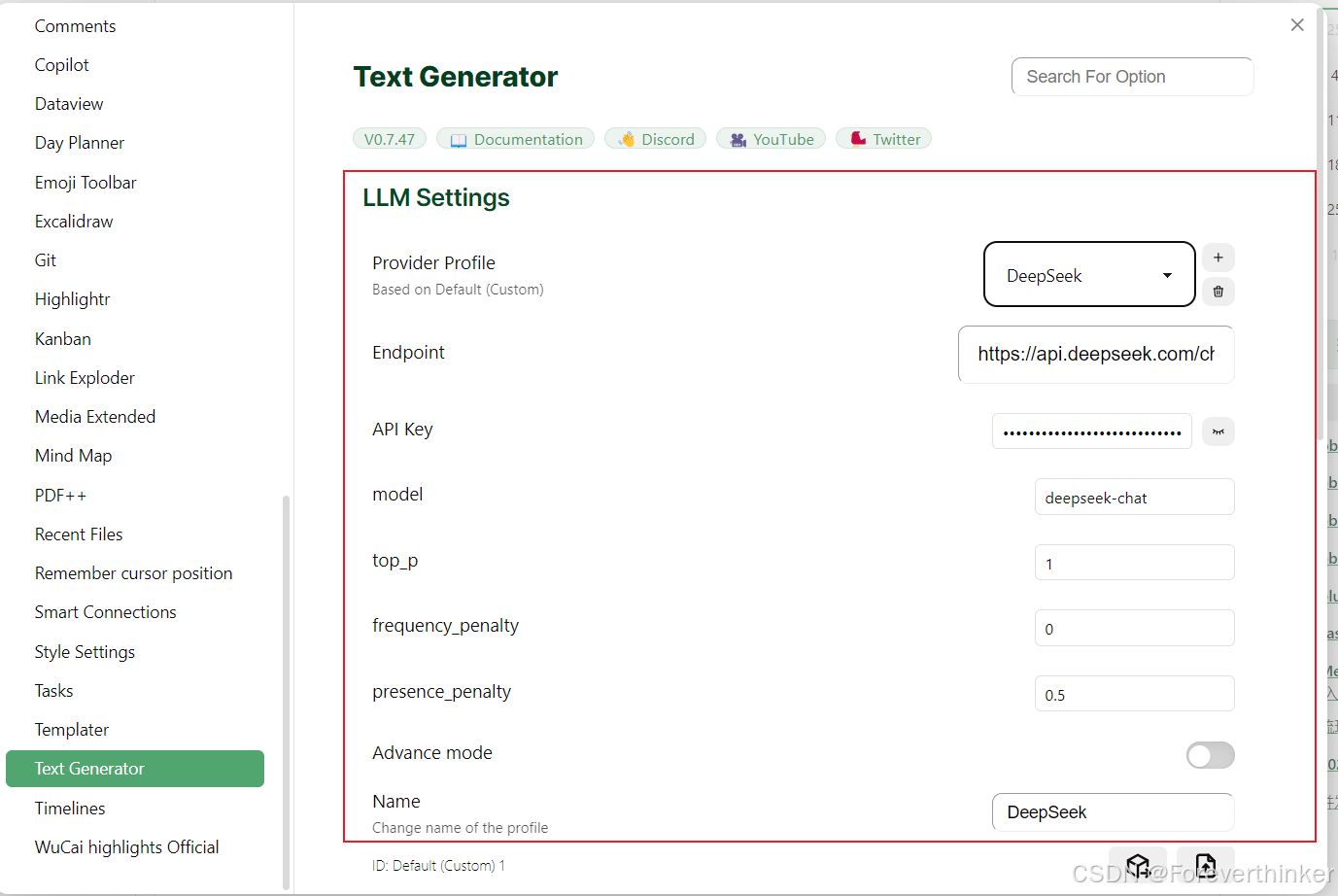1338x896 pixels.
Task: Select Text Generator in sidebar
Action: [x=135, y=769]
